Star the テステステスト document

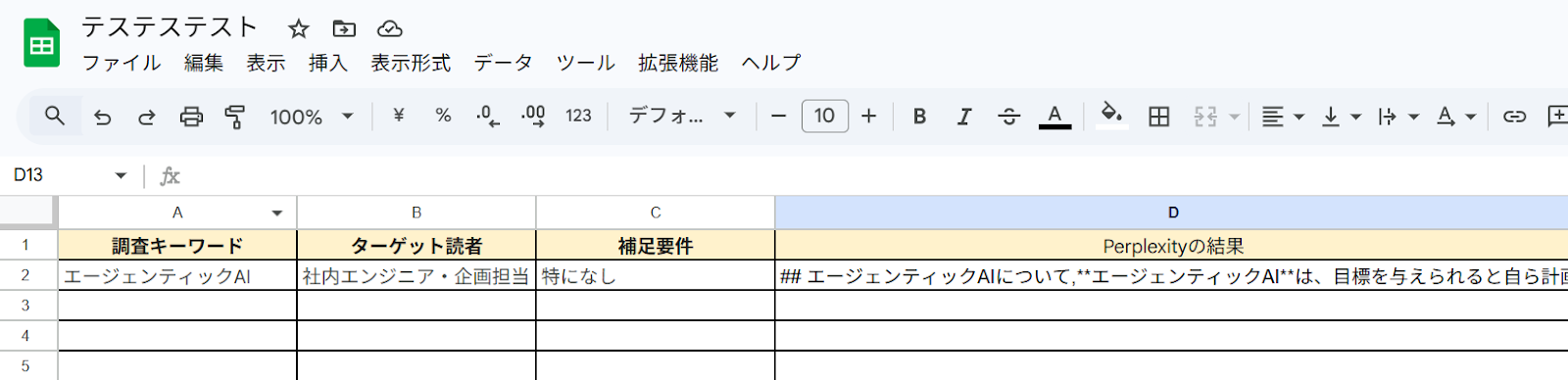[x=299, y=28]
